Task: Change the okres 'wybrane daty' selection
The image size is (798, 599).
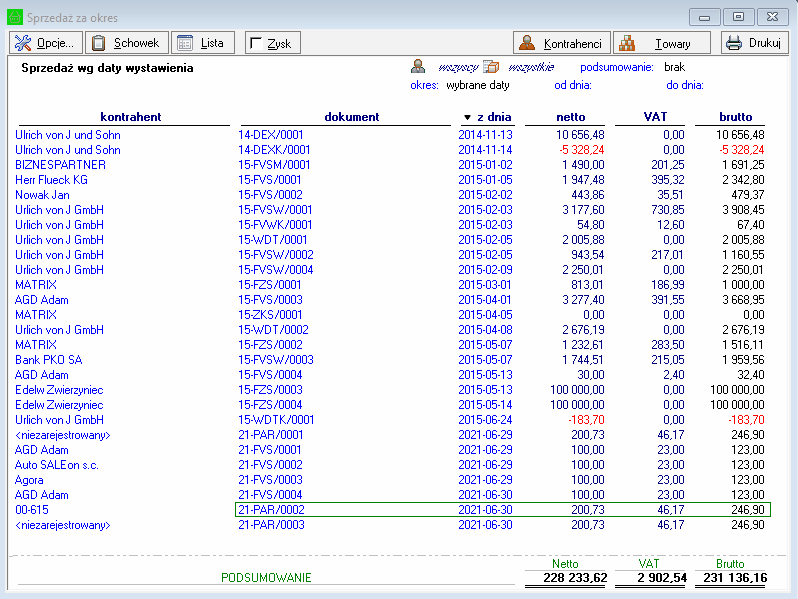Action: (477, 85)
